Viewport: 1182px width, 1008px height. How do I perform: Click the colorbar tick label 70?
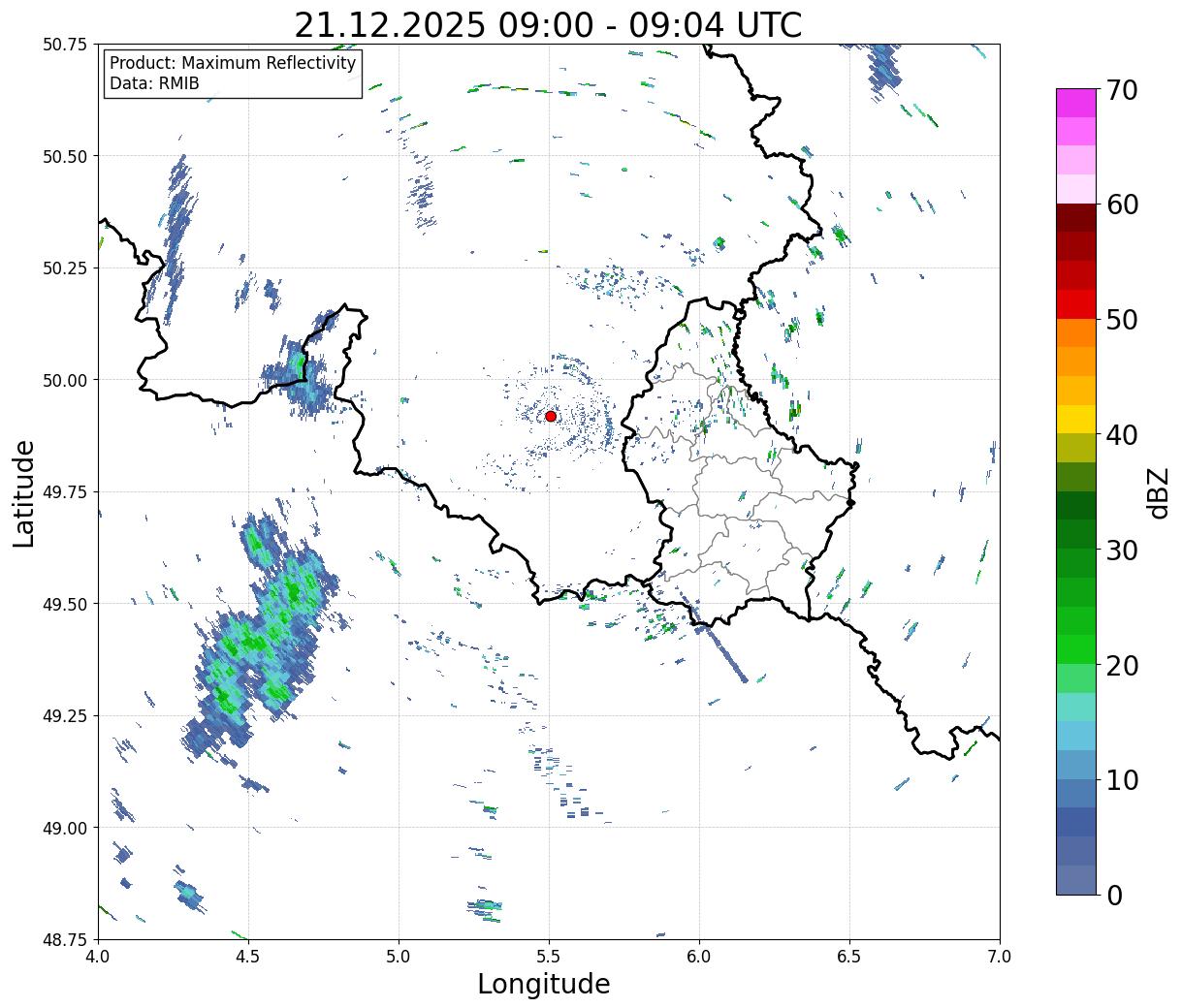pos(1122,90)
